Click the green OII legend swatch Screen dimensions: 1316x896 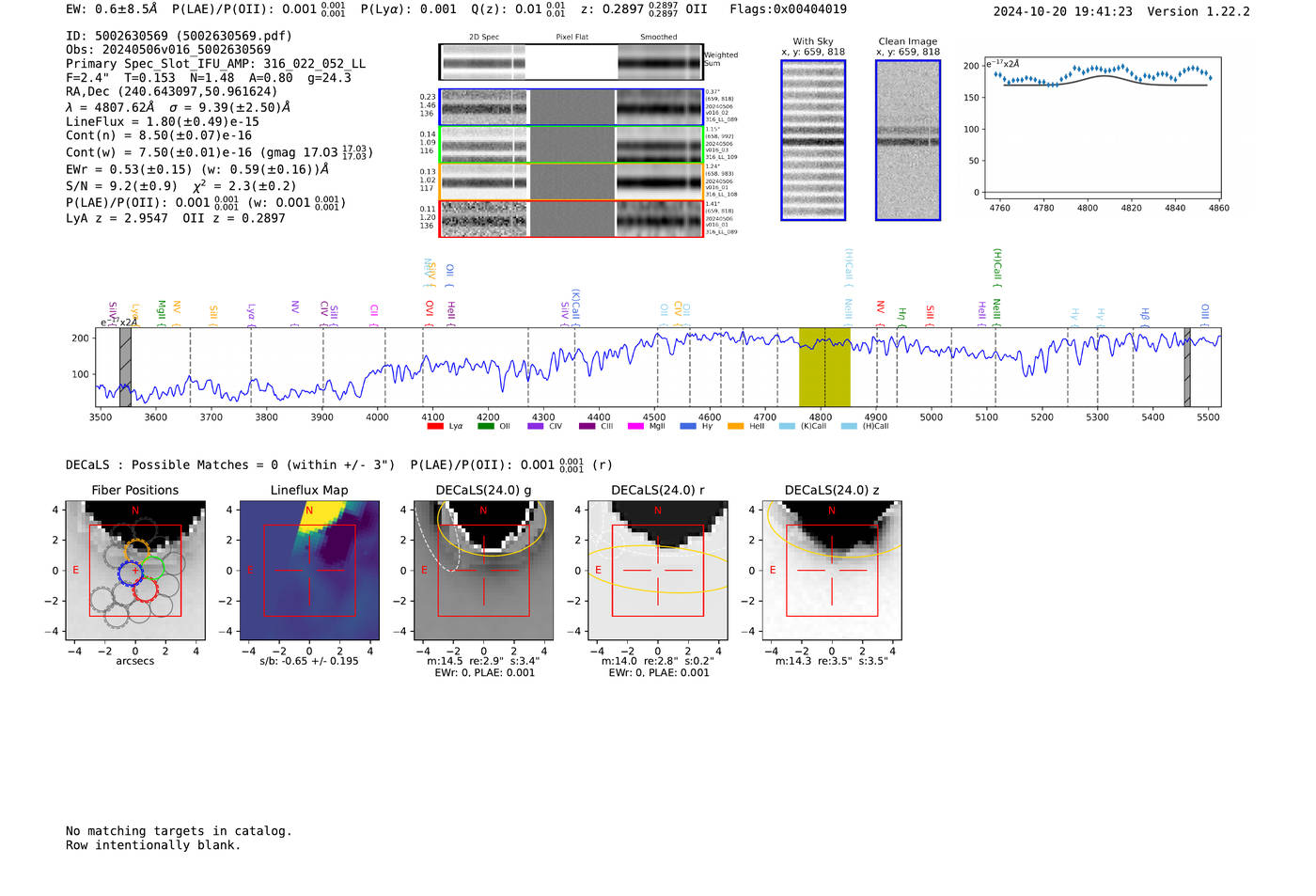point(486,426)
